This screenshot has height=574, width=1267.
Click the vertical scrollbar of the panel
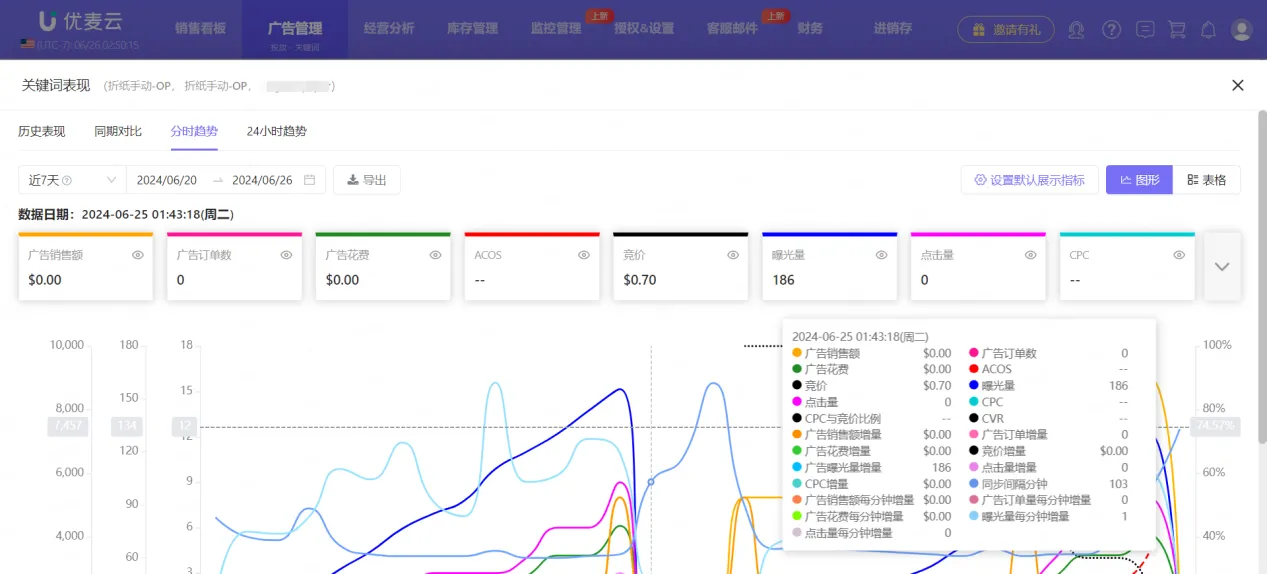[x=1262, y=275]
